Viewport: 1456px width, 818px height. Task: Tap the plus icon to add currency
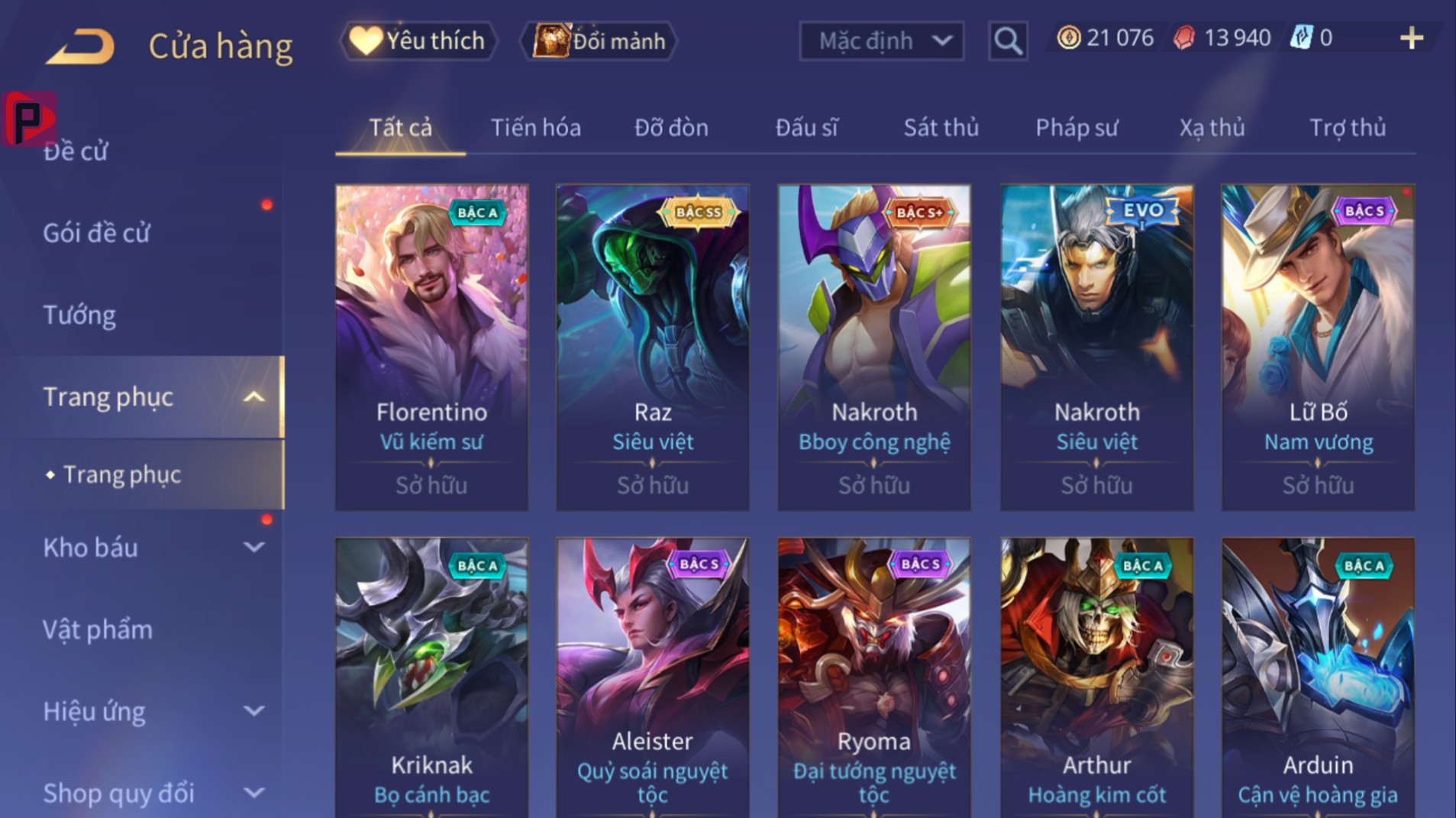tap(1412, 38)
